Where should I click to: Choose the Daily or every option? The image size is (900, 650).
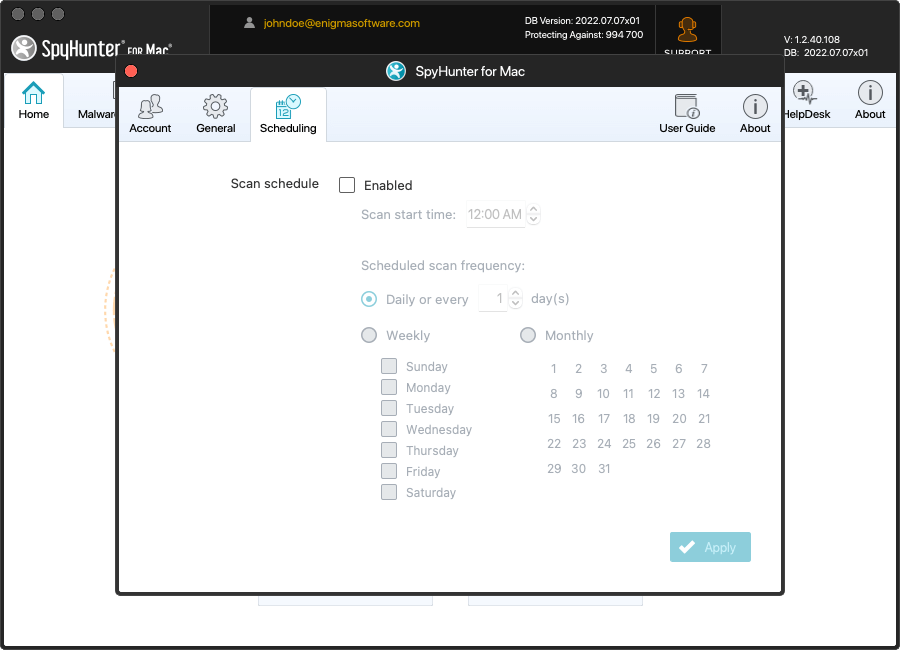click(x=369, y=299)
